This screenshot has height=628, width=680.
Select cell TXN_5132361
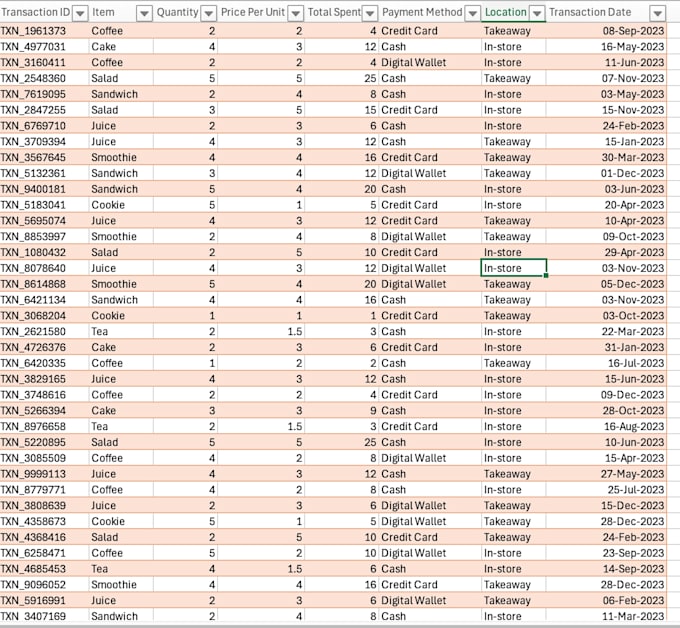[44, 173]
